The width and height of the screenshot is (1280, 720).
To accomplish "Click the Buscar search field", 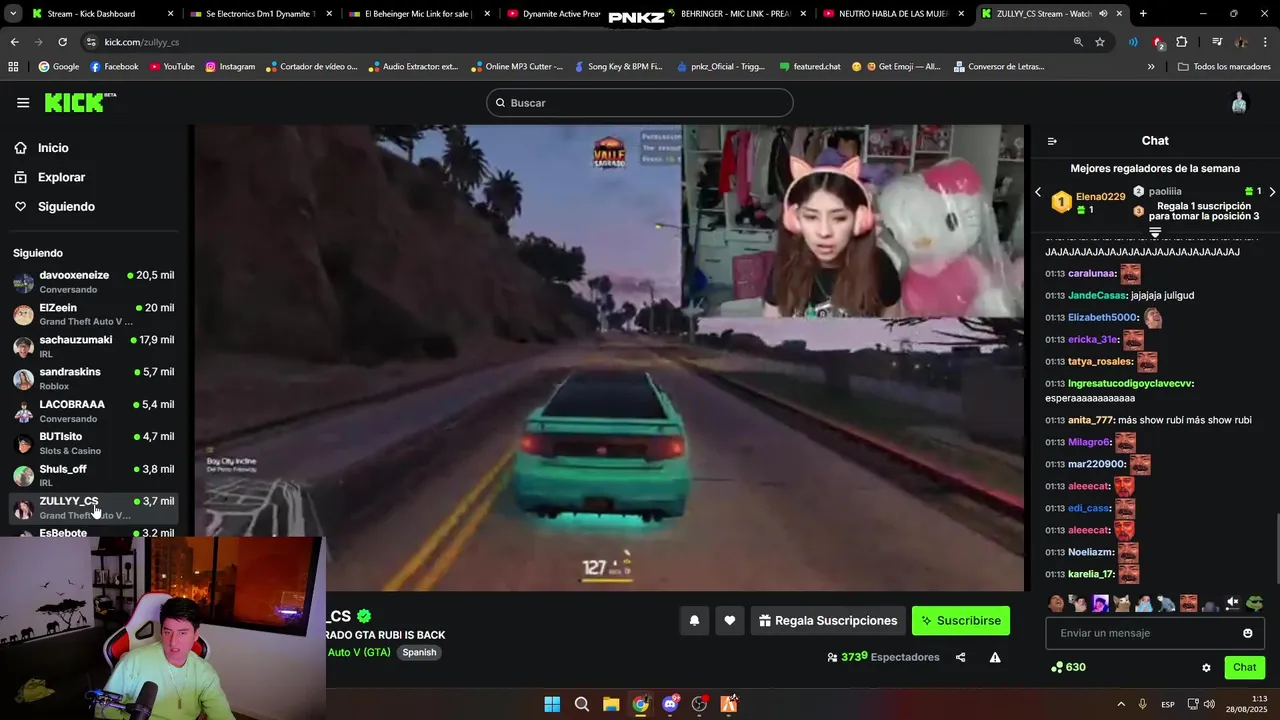I will (640, 103).
